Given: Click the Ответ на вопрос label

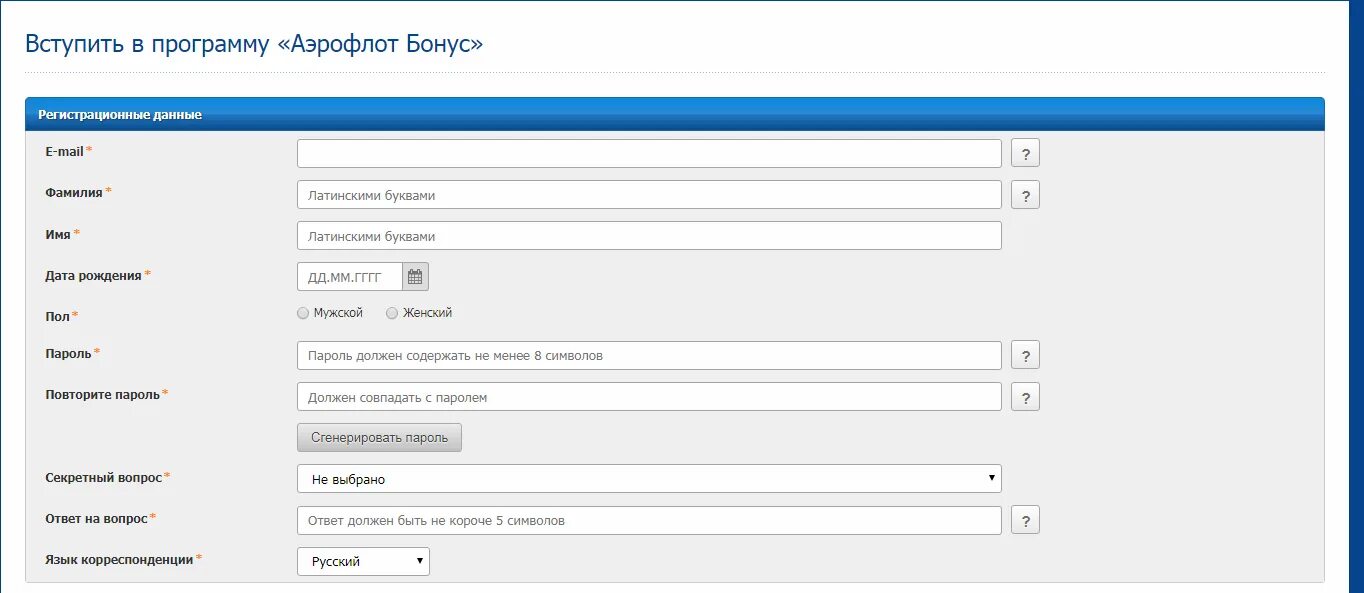Looking at the screenshot, I should 96,519.
